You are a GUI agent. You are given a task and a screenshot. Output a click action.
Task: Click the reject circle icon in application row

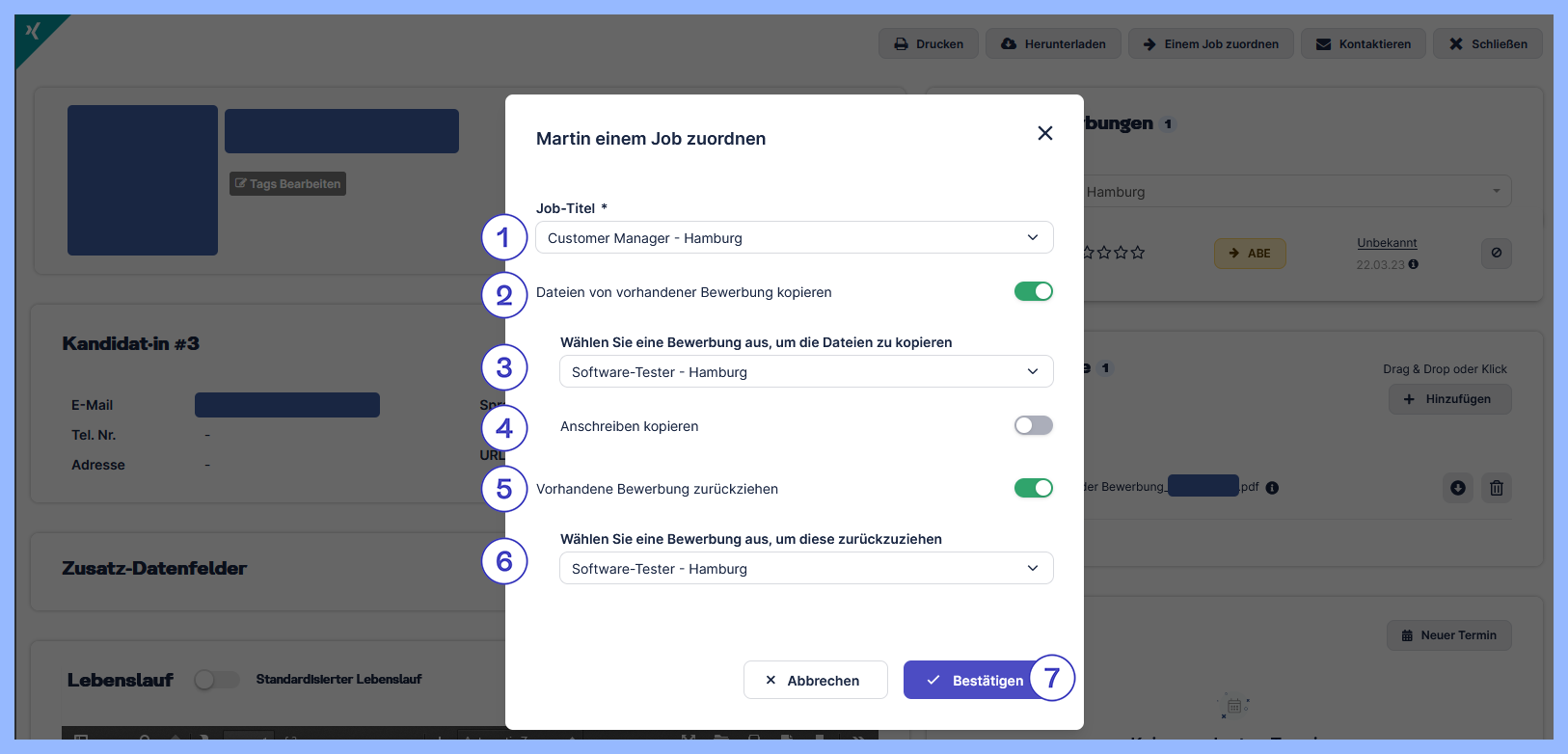[x=1496, y=253]
